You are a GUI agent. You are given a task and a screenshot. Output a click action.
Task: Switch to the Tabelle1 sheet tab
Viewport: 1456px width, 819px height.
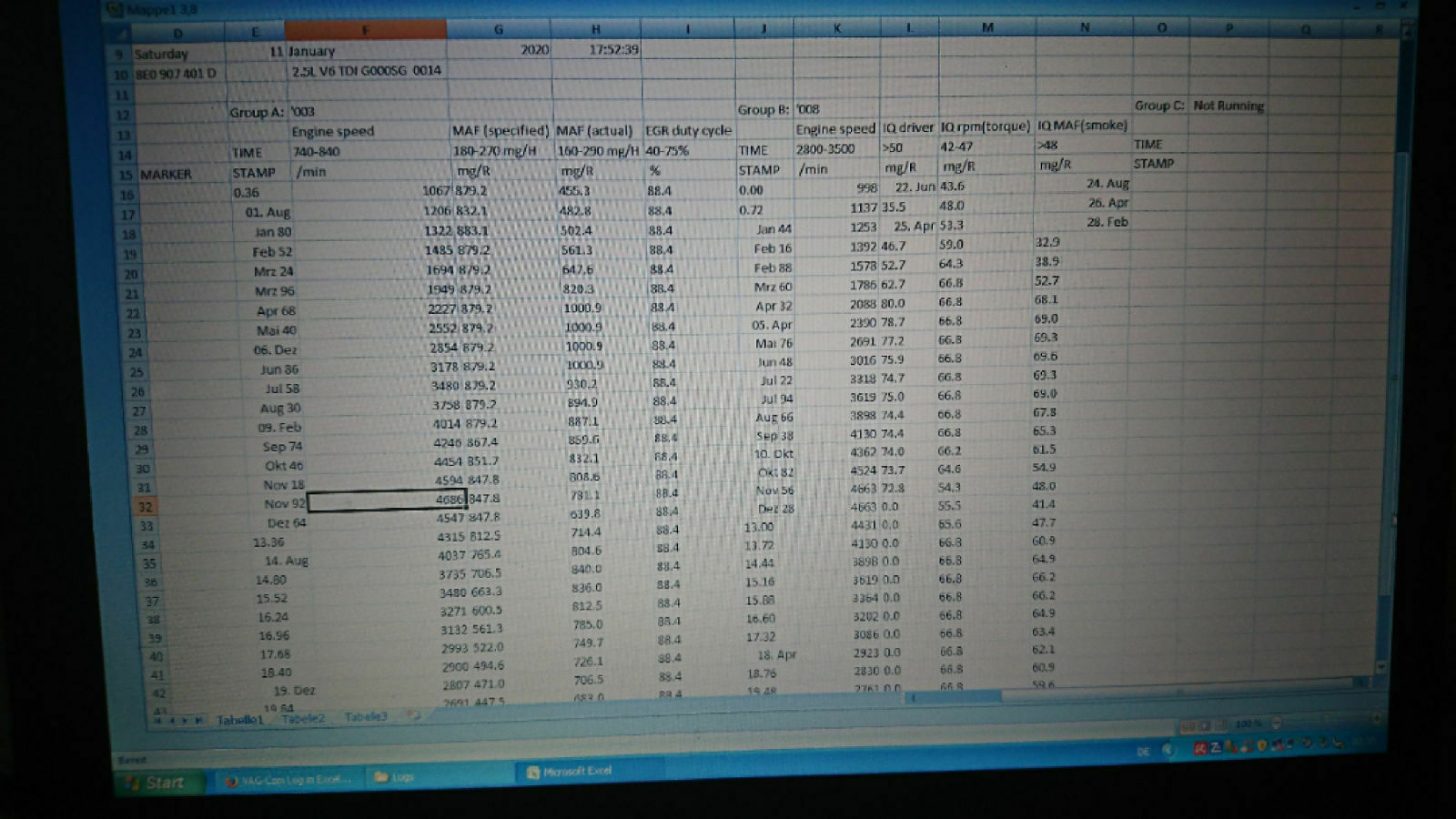239,720
